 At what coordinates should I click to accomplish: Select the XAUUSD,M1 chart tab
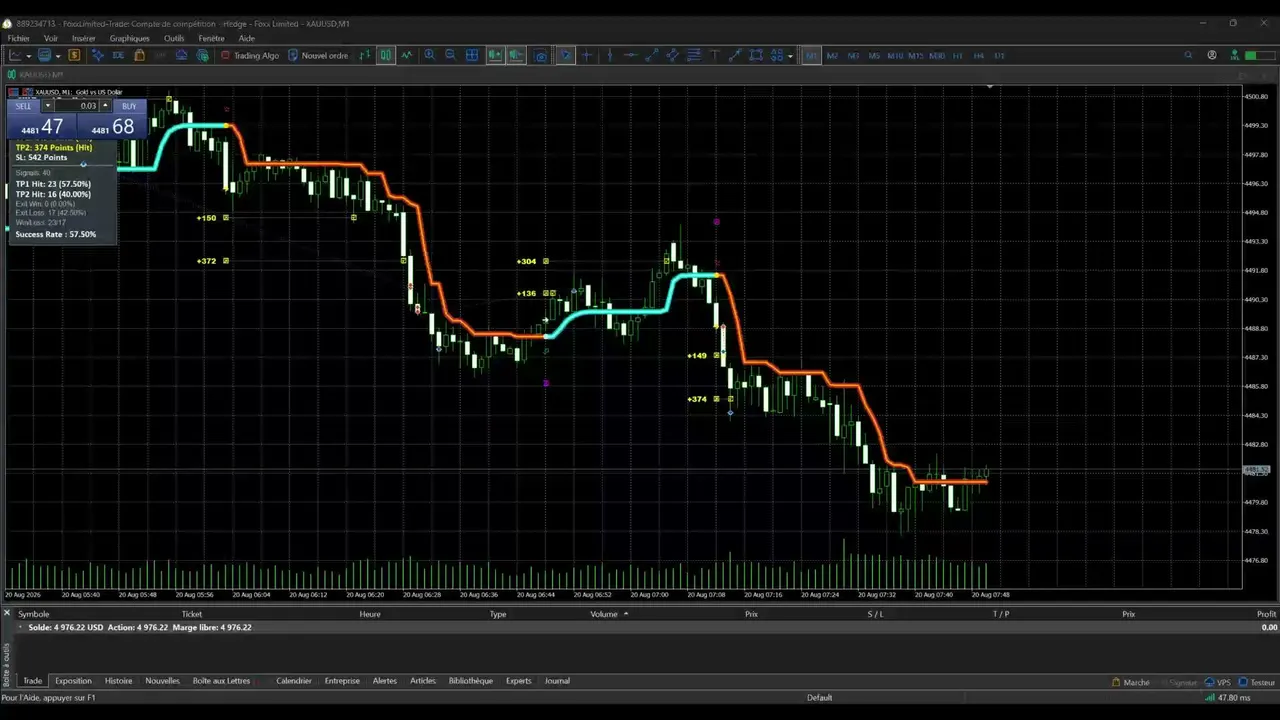34,74
